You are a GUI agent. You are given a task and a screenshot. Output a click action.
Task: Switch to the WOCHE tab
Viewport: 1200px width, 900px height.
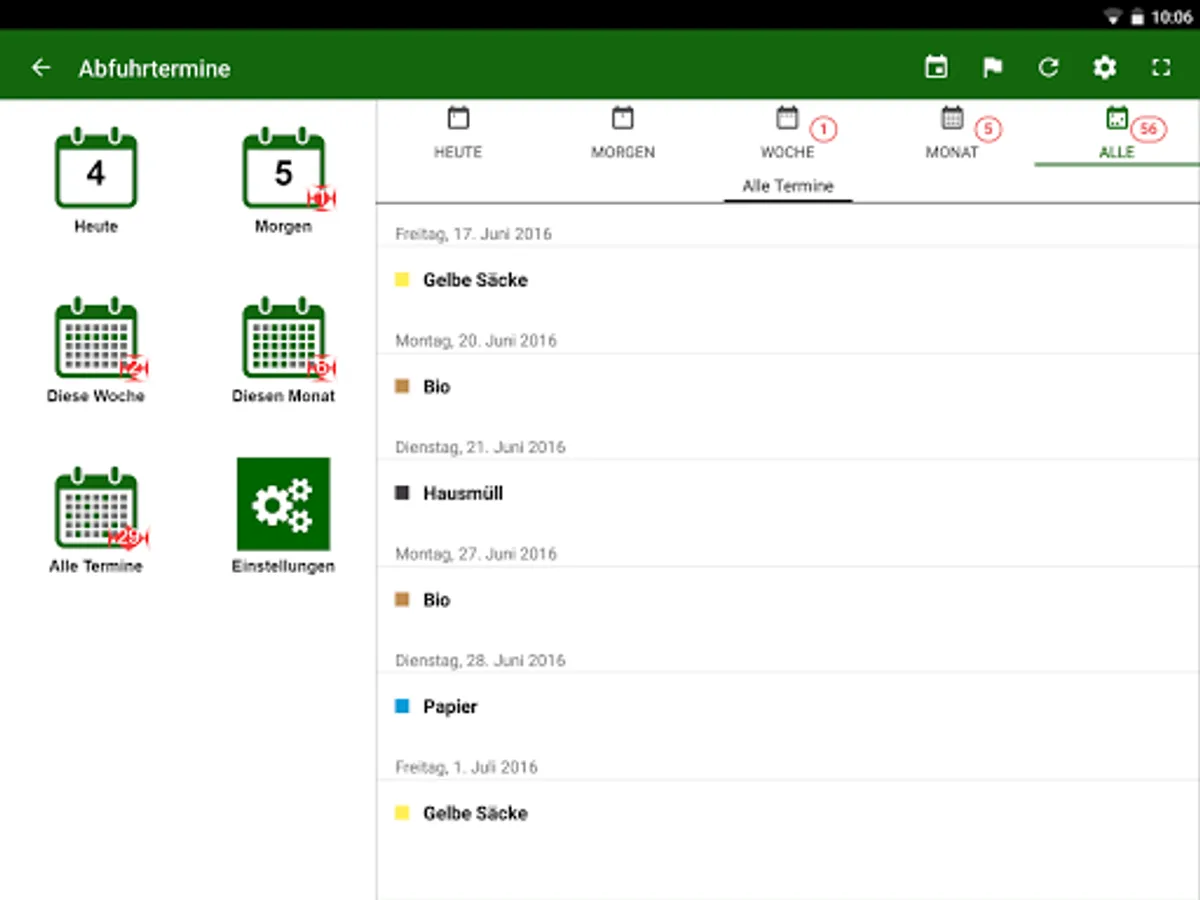coord(788,133)
